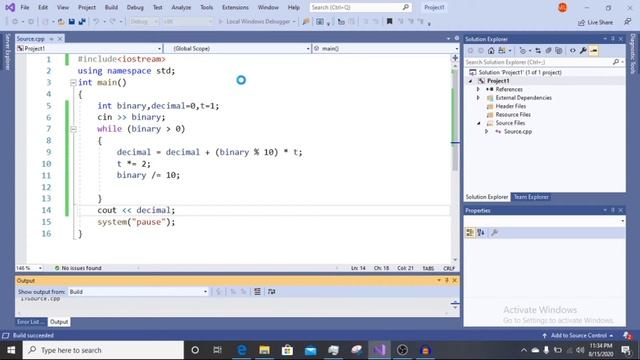640x360 pixels.
Task: Open the Server Explorer side tab
Action: click(x=7, y=51)
